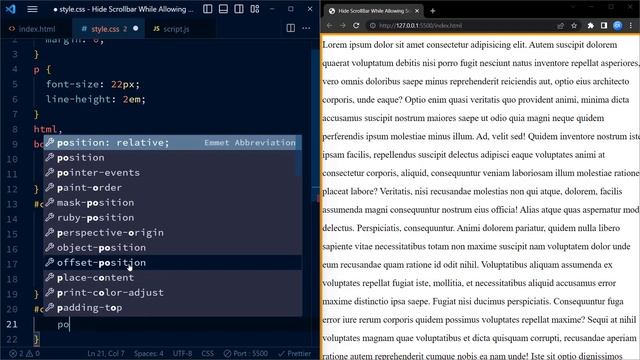640x360 pixels.
Task: Click the suggestion list scrollbar
Action: click(300, 157)
